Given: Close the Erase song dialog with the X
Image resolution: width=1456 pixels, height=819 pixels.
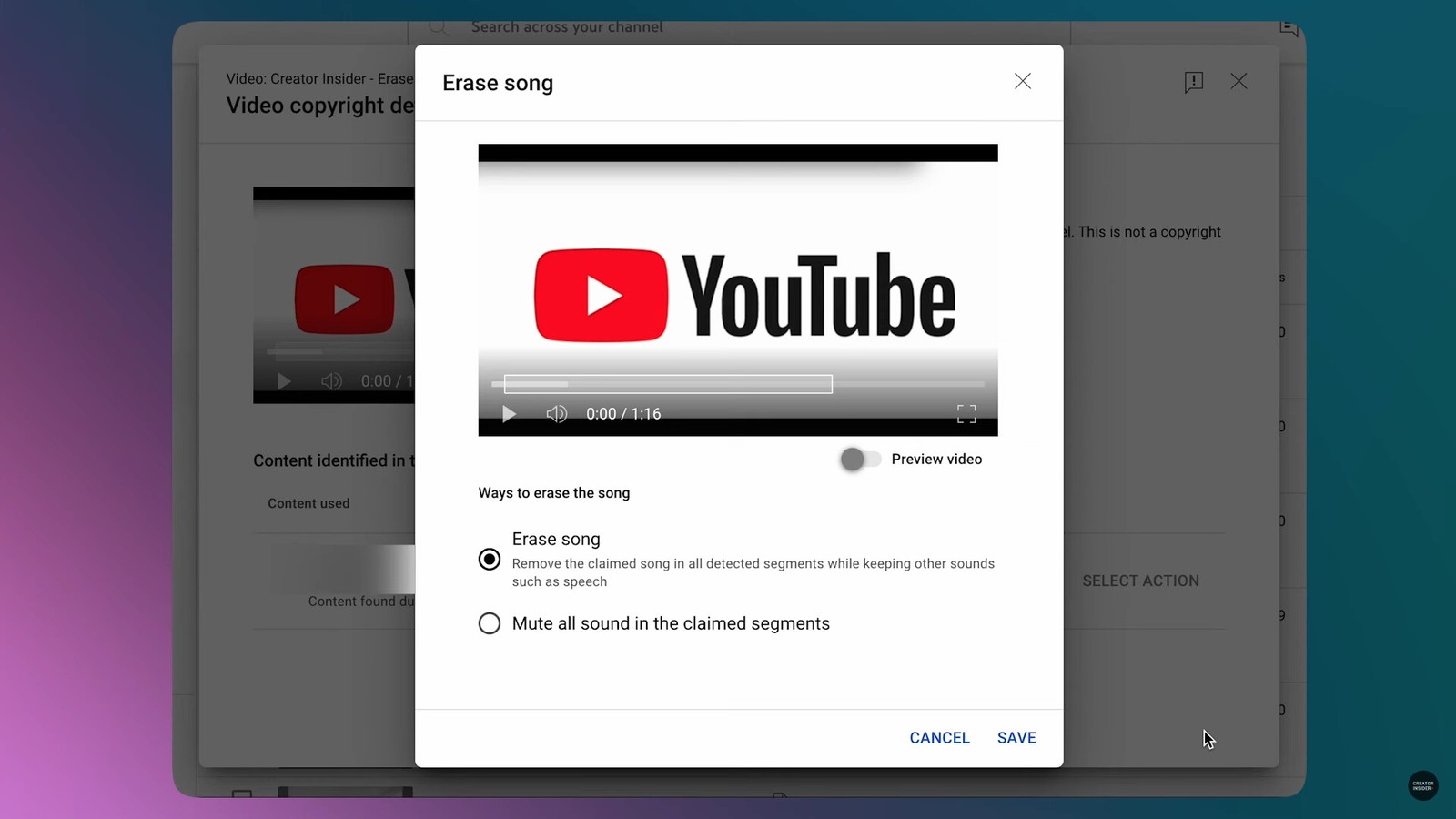Looking at the screenshot, I should (x=1023, y=82).
